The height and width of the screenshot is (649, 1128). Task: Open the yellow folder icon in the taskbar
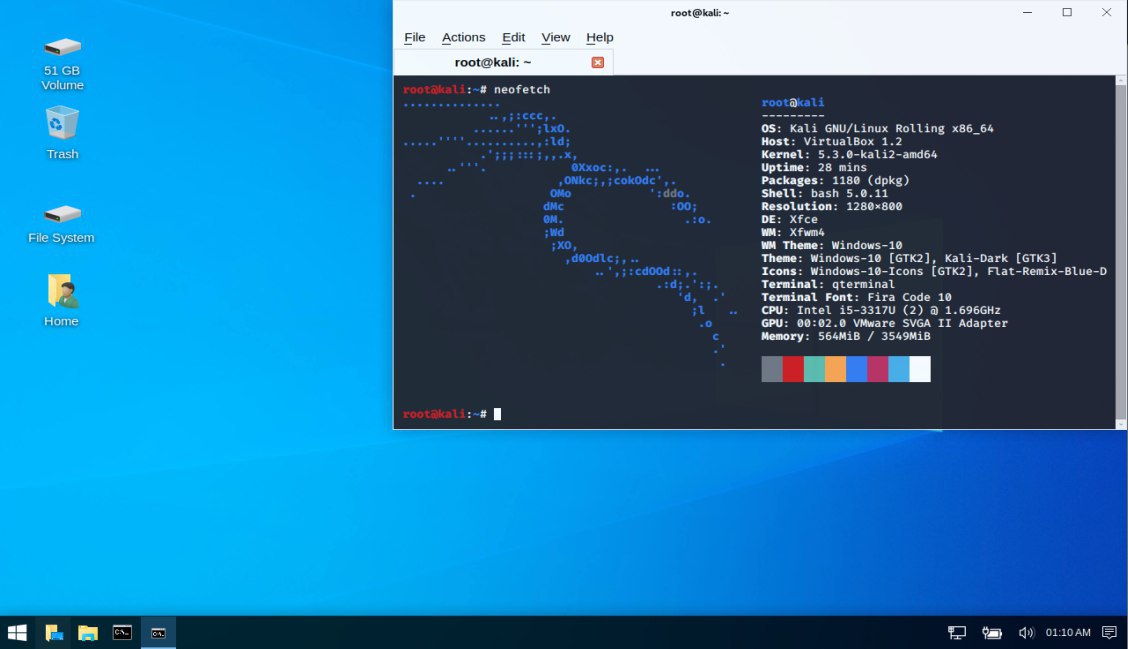[88, 632]
